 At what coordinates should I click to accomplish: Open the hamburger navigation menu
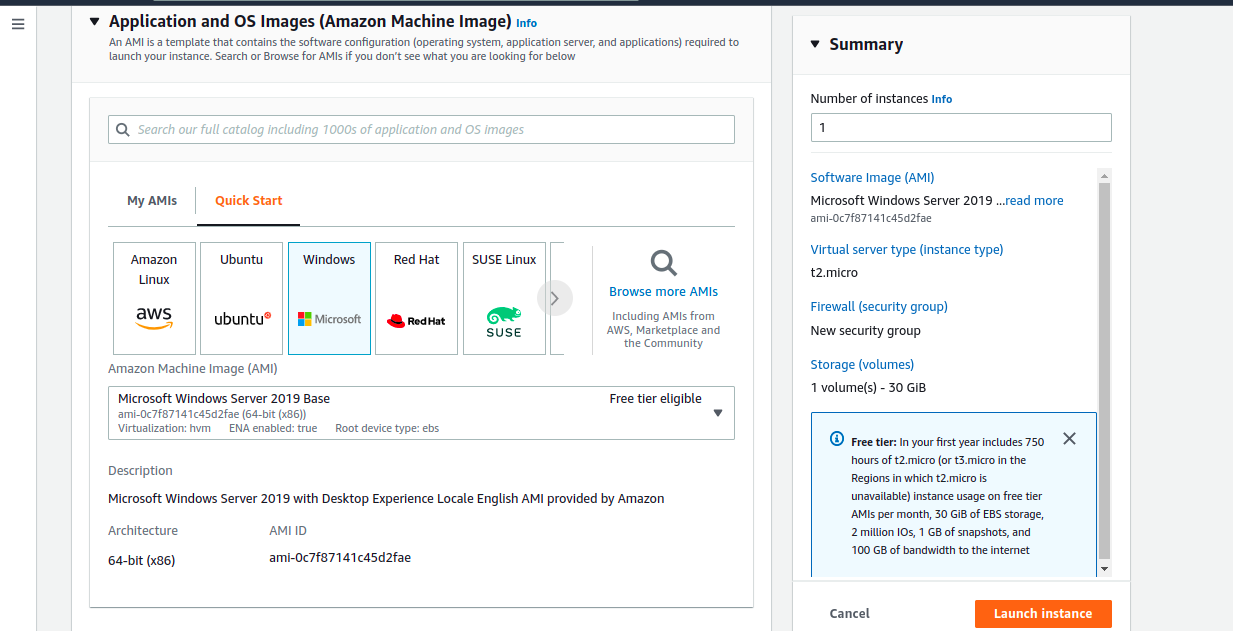tap(18, 24)
